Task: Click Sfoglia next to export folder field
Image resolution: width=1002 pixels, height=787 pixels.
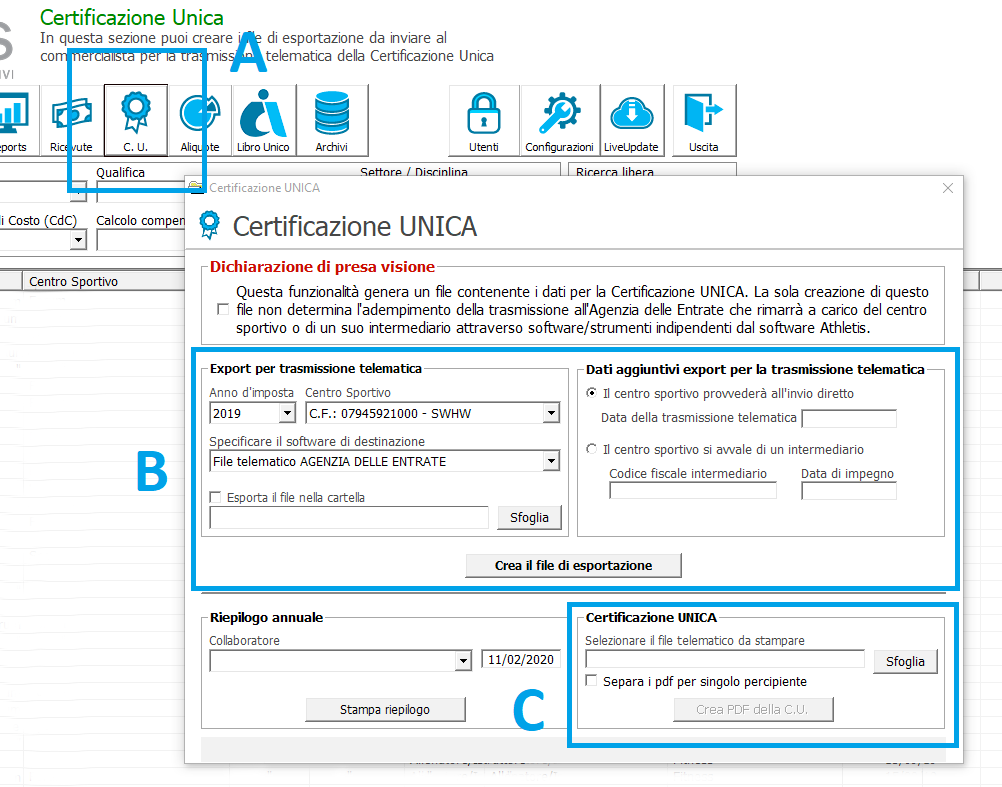Action: coord(529,517)
